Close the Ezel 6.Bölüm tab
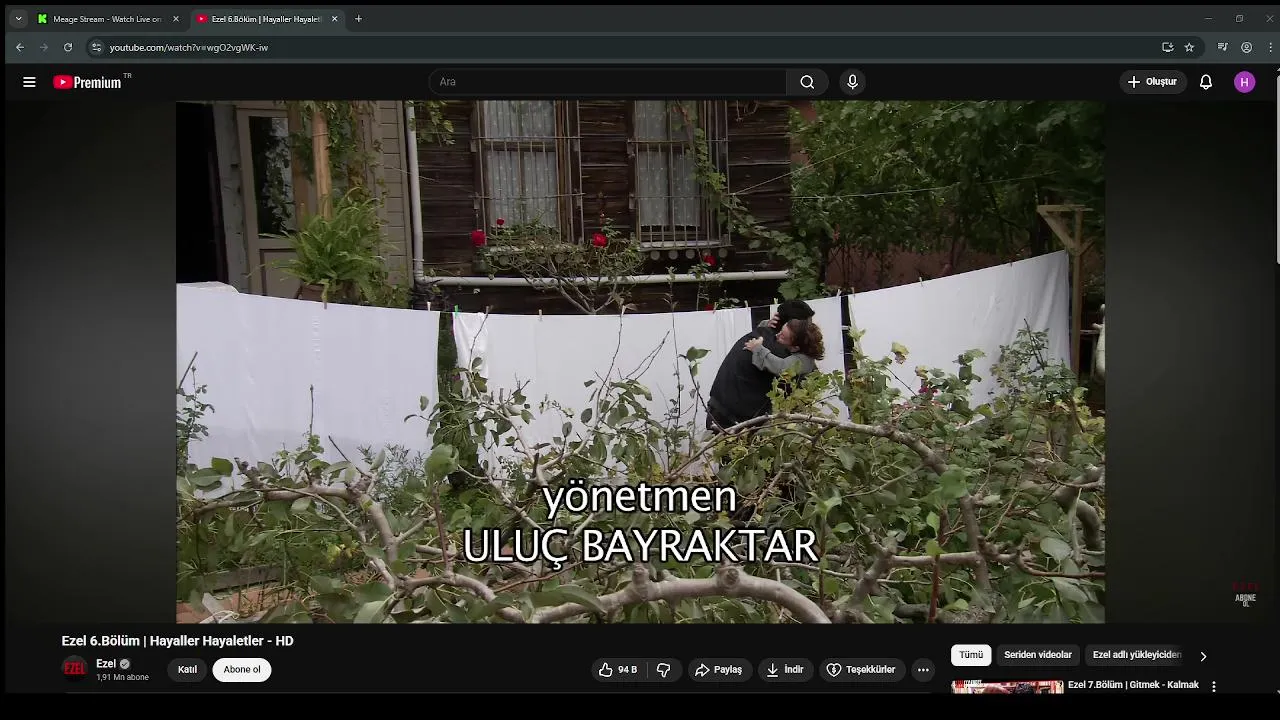The image size is (1280, 720). (x=335, y=19)
